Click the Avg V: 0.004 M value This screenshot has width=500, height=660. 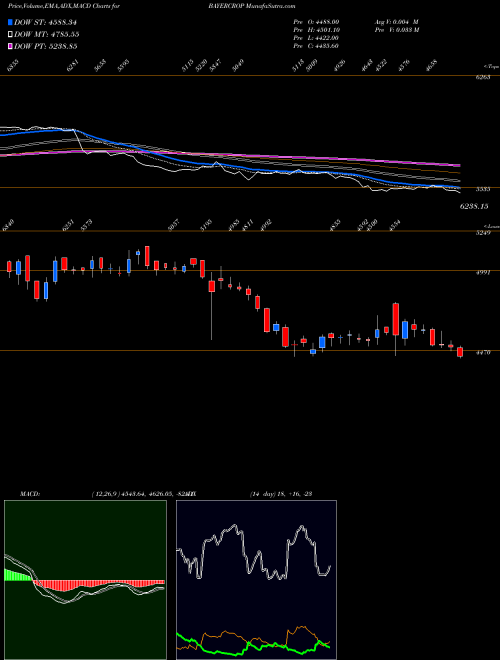tap(397, 21)
